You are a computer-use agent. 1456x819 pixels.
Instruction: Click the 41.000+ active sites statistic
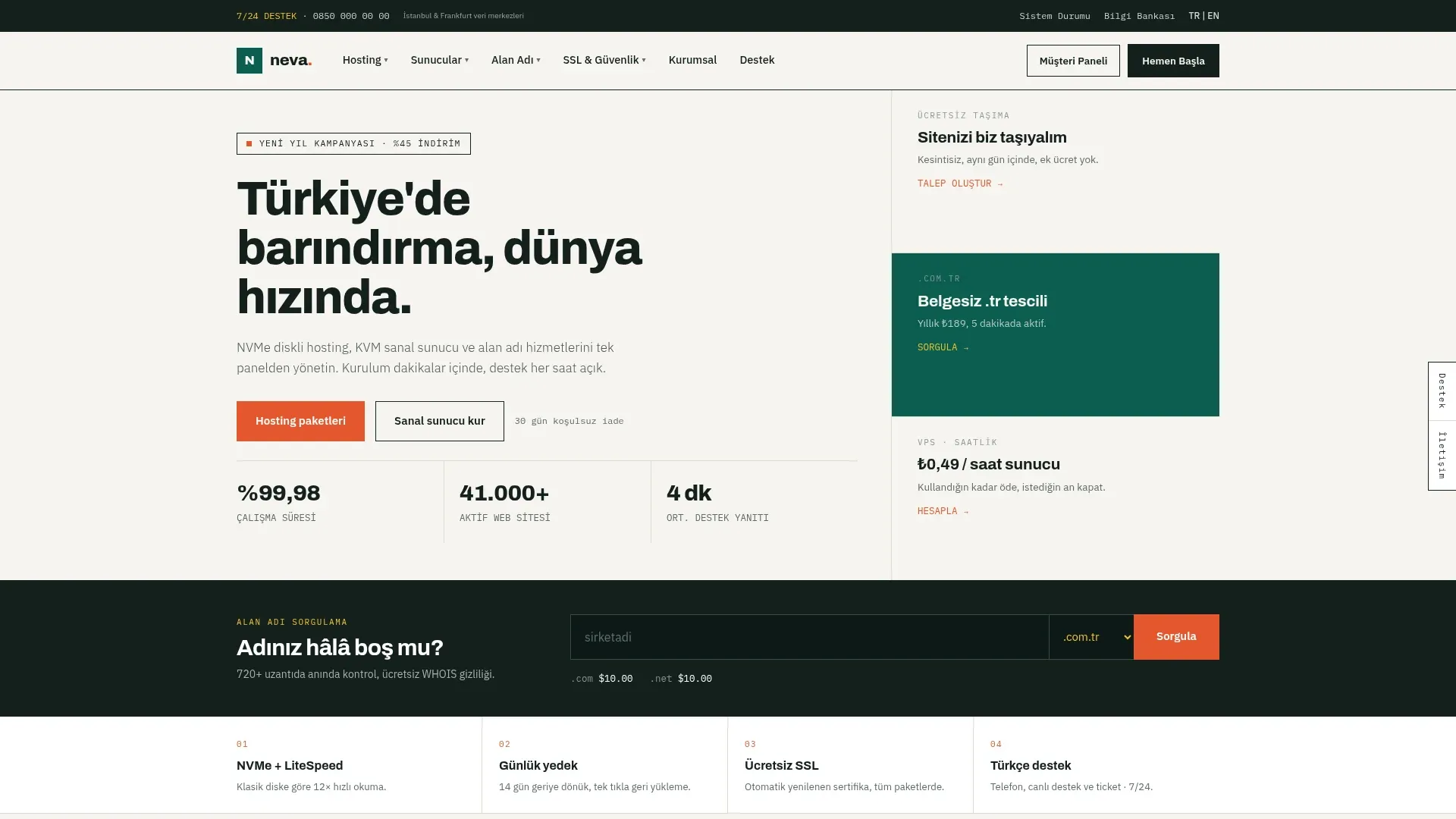click(504, 493)
